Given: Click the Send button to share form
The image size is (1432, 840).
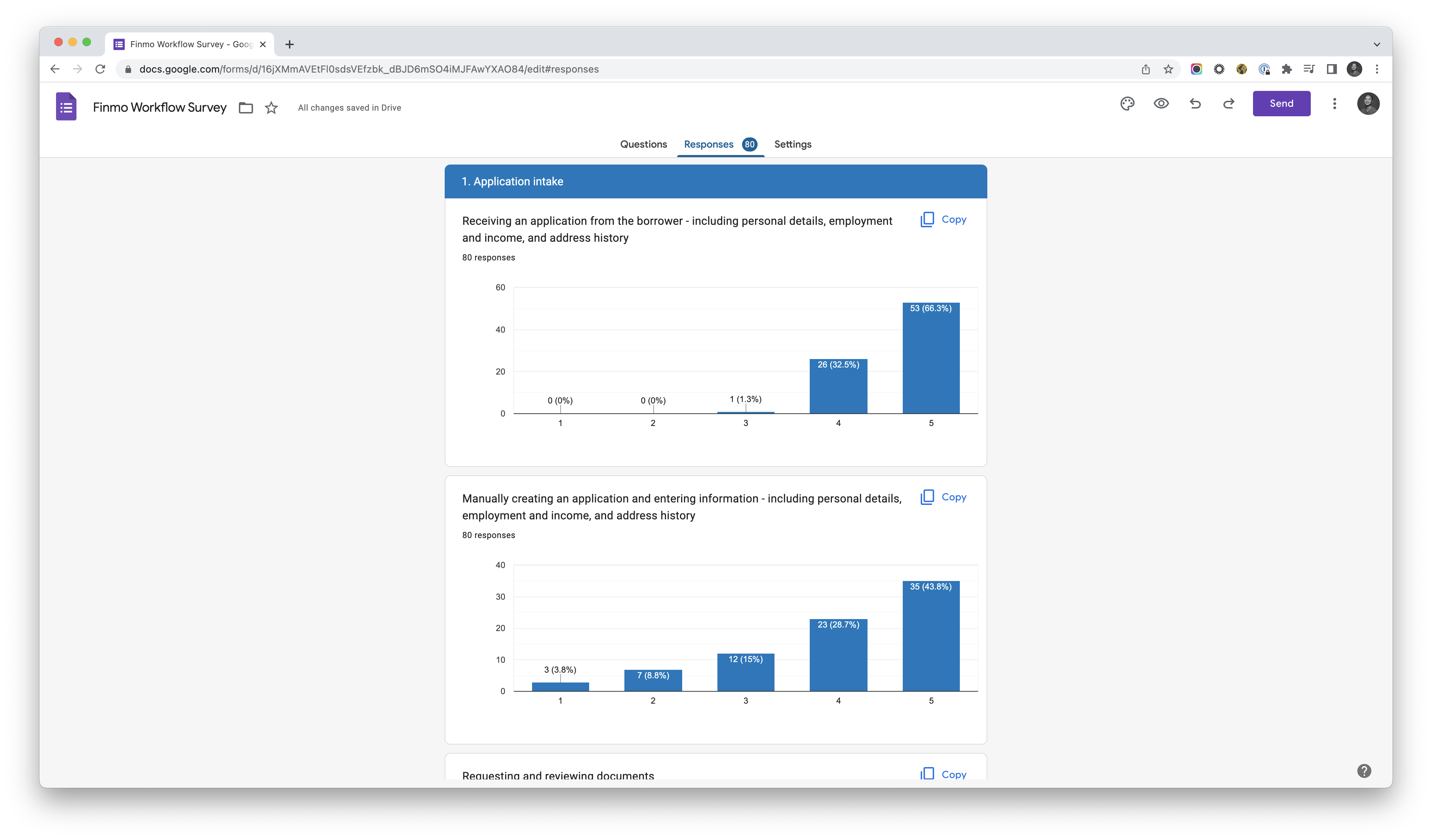Looking at the screenshot, I should tap(1281, 103).
